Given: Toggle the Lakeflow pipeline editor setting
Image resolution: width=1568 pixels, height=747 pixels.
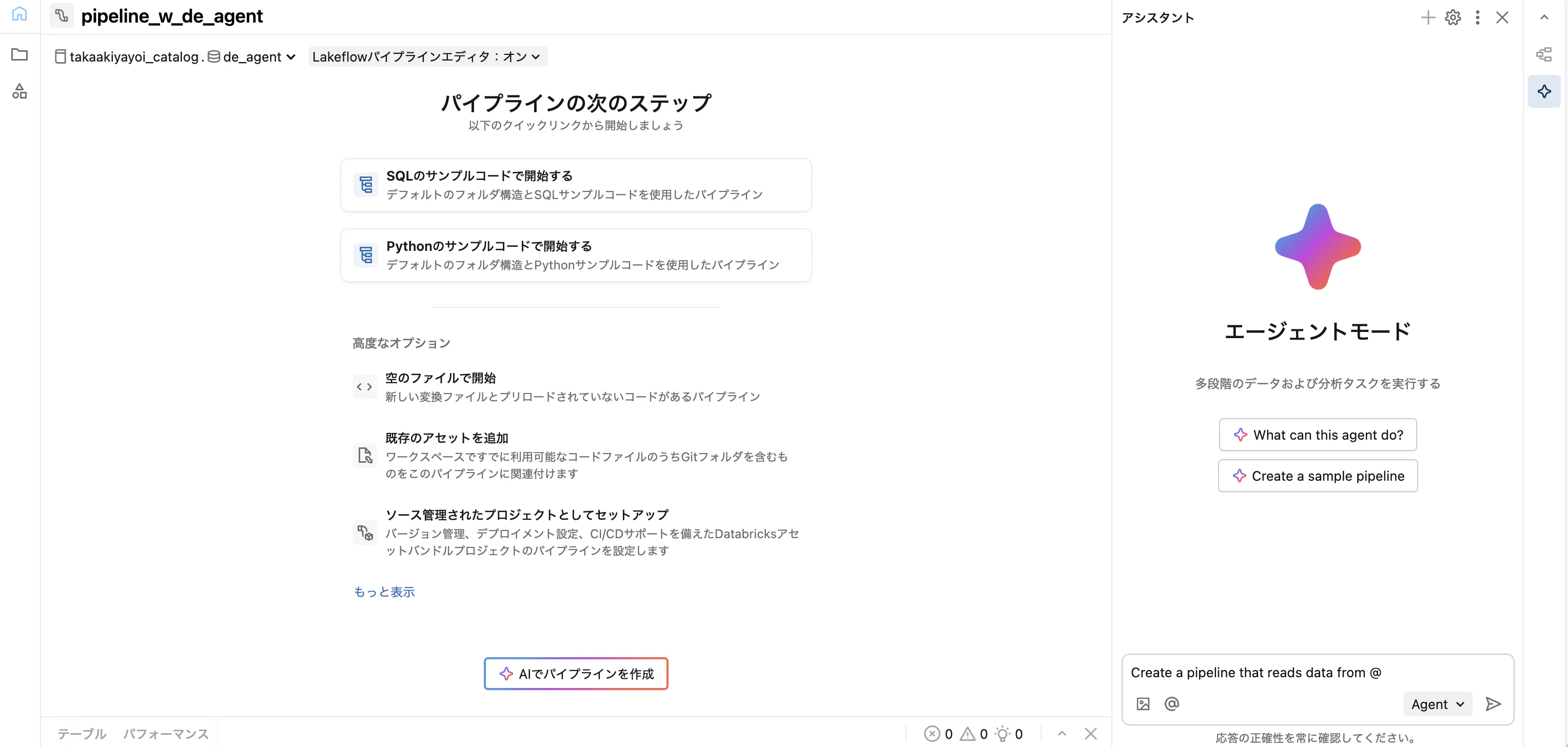Looking at the screenshot, I should (x=426, y=56).
